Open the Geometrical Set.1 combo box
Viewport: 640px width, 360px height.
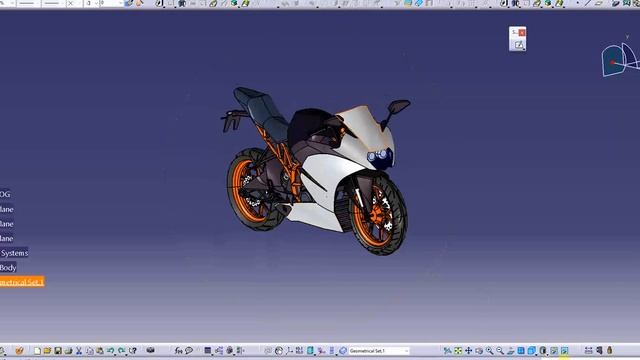[x=379, y=351]
